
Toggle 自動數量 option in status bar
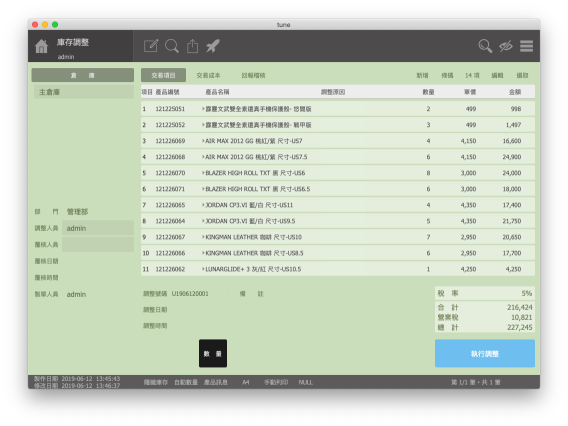(x=186, y=382)
